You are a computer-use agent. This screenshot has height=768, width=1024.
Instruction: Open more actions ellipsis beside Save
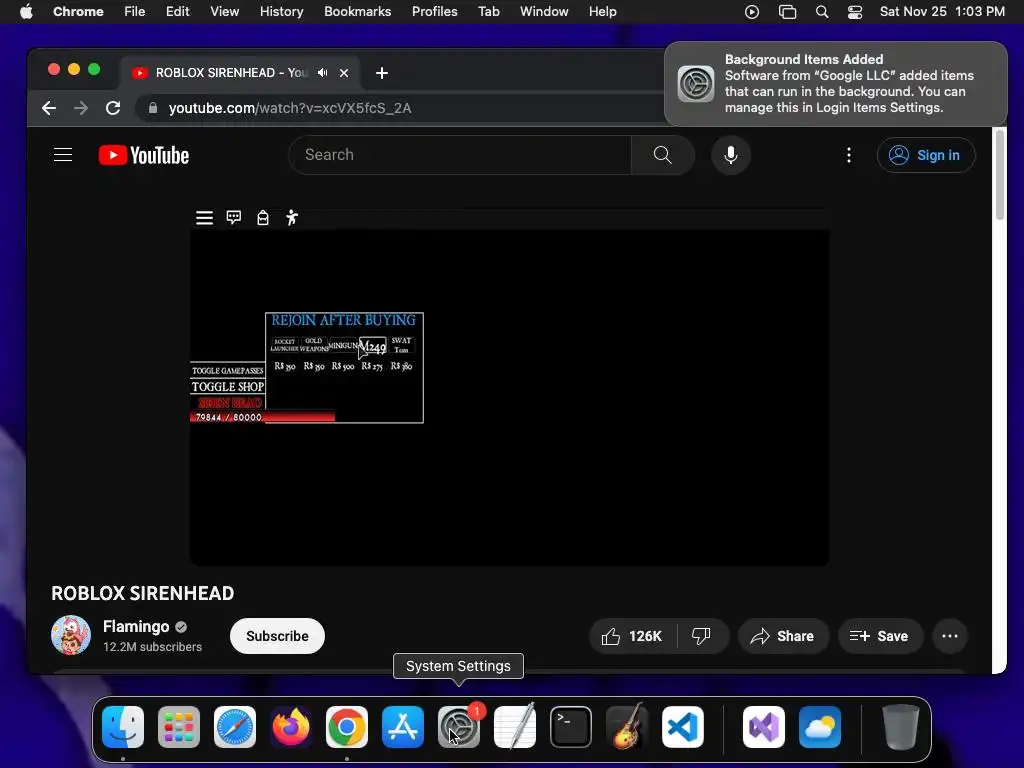(950, 636)
